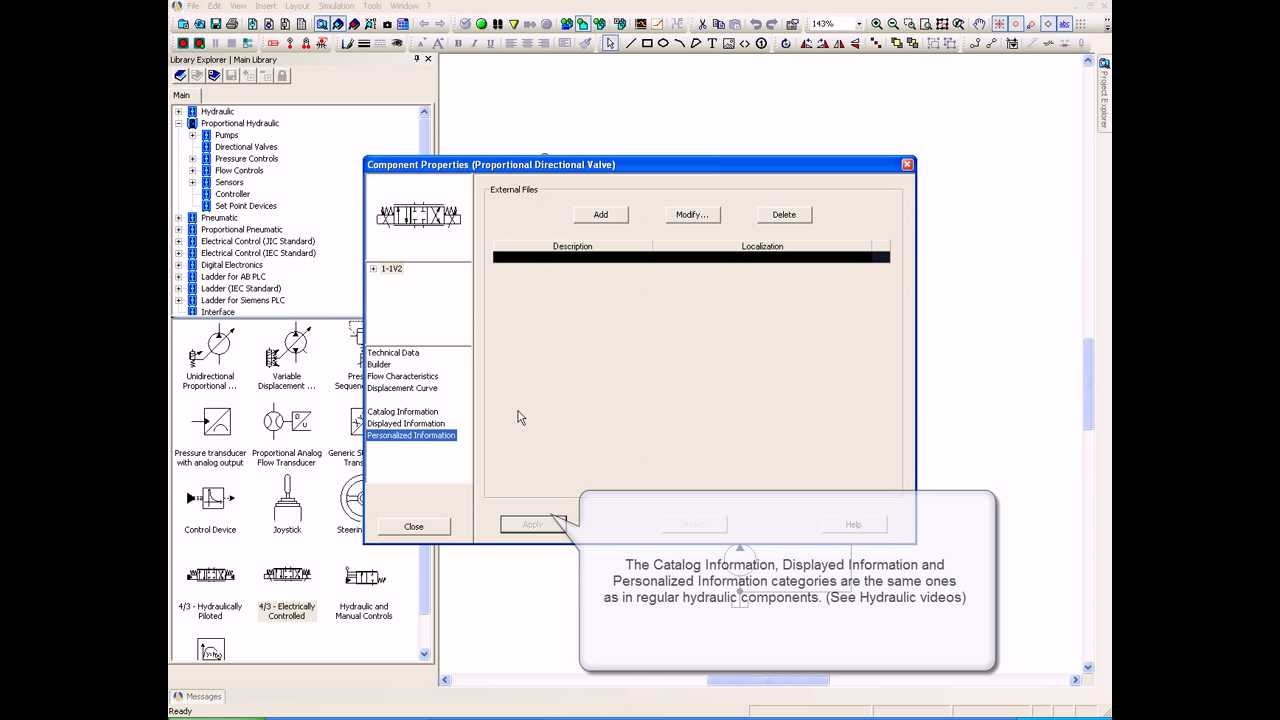
Task: Expand the Pumps tree node
Action: click(x=193, y=135)
